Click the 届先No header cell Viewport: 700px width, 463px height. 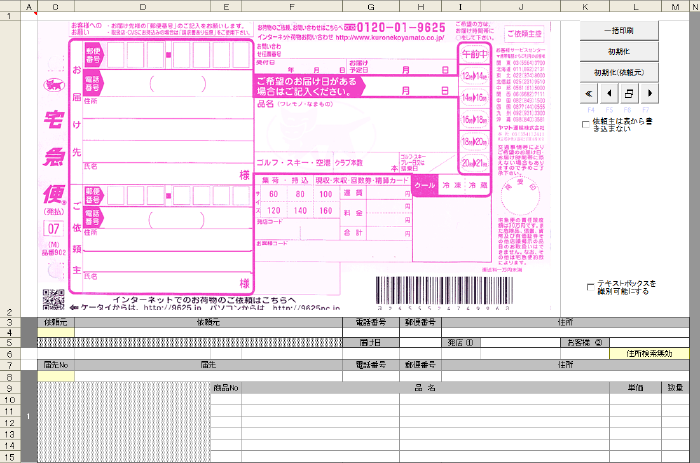(x=56, y=365)
